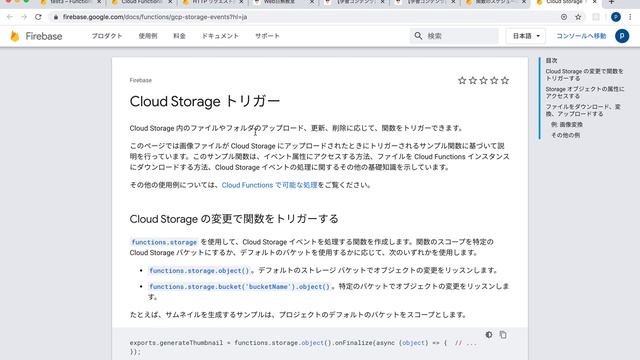
Task: Open the Chrome three-dot menu
Action: (x=630, y=17)
